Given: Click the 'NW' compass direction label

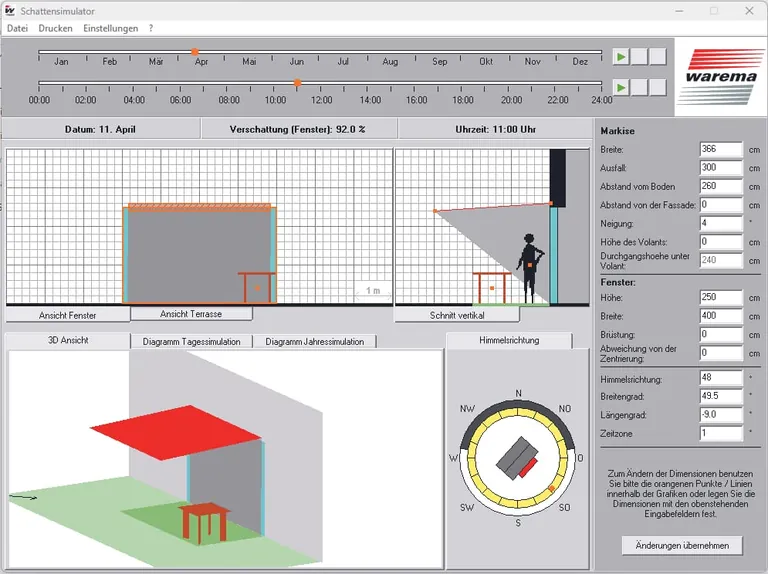Looking at the screenshot, I should tap(467, 408).
